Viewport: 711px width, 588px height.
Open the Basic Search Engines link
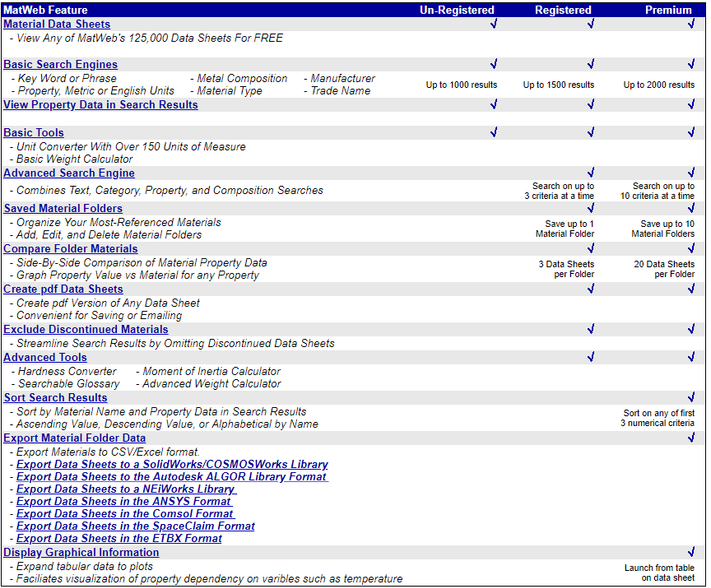pos(60,64)
